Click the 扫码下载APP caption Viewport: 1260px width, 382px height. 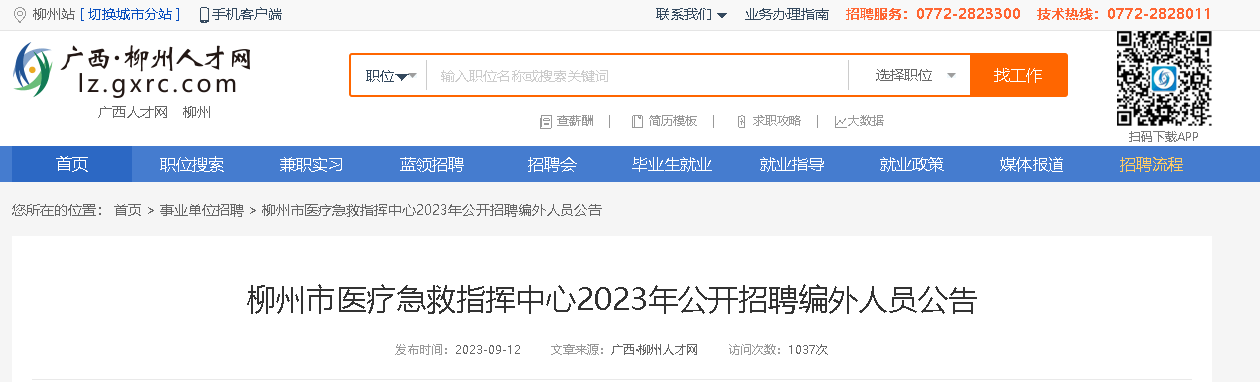point(1163,137)
